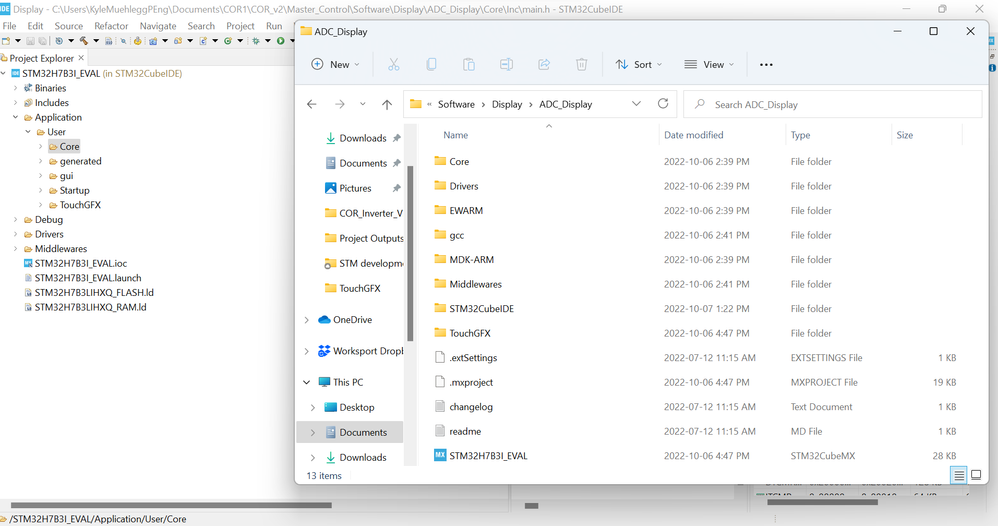998x526 pixels.
Task: Sort by the Date modified column header
Action: 693,135
